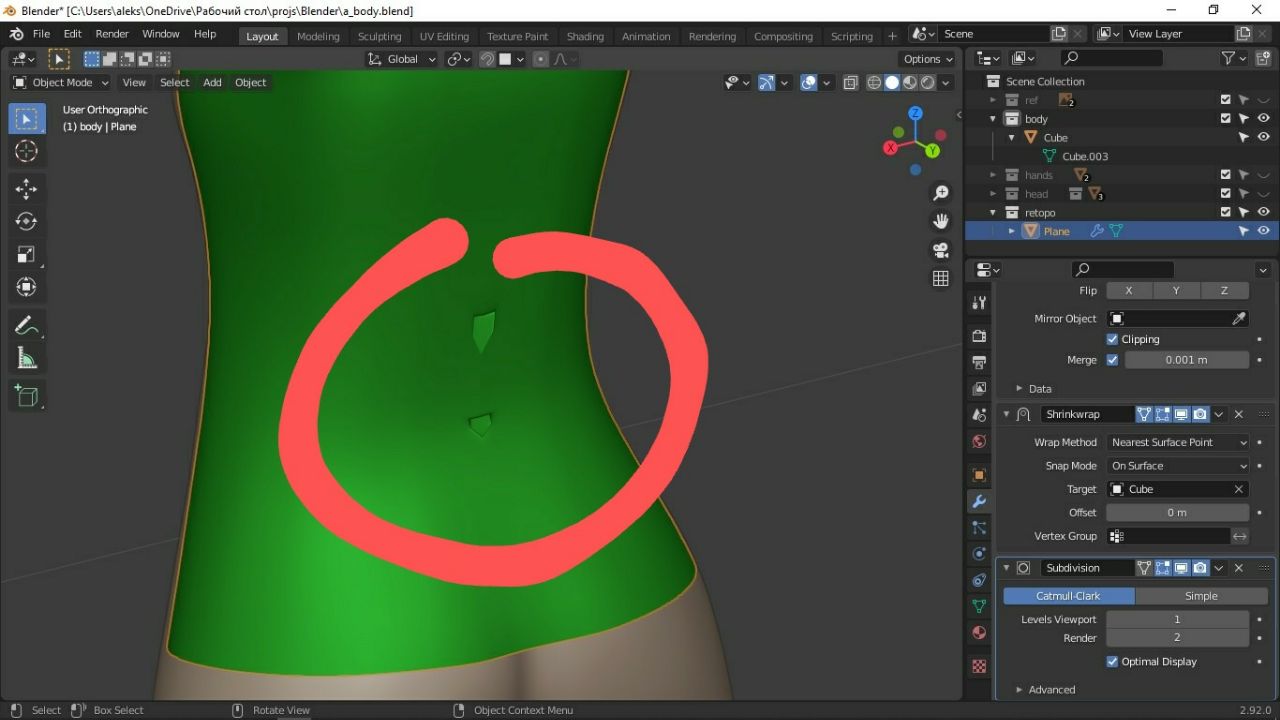Toggle Flip Z axis button
Image resolution: width=1280 pixels, height=720 pixels.
click(1224, 290)
